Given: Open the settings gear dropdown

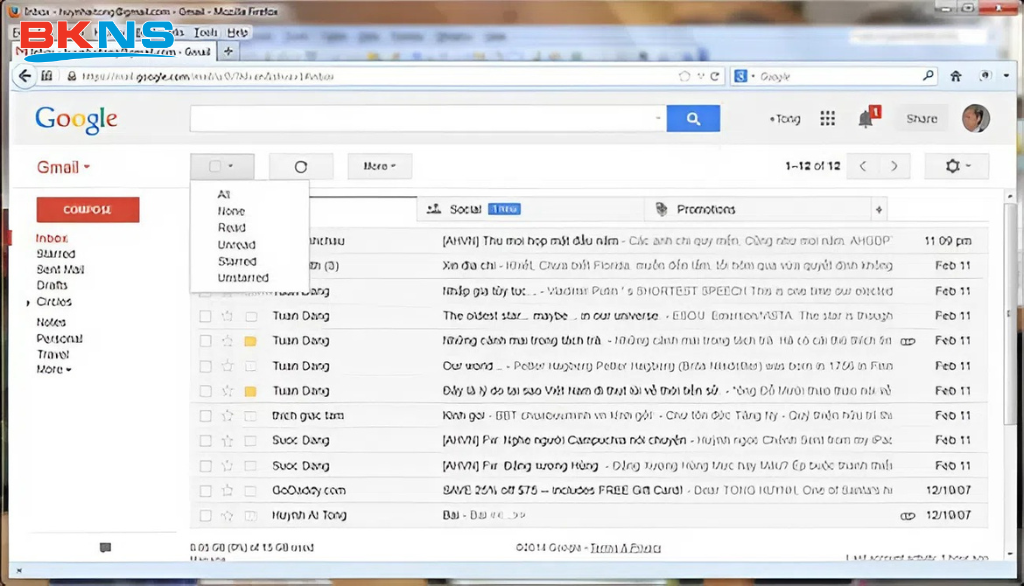Looking at the screenshot, I should point(956,166).
